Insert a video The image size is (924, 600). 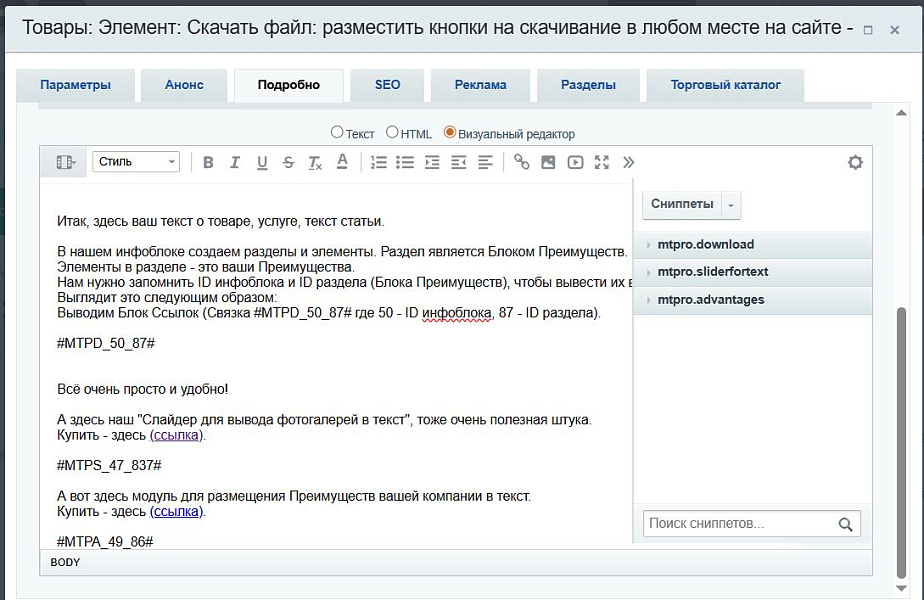[x=575, y=162]
